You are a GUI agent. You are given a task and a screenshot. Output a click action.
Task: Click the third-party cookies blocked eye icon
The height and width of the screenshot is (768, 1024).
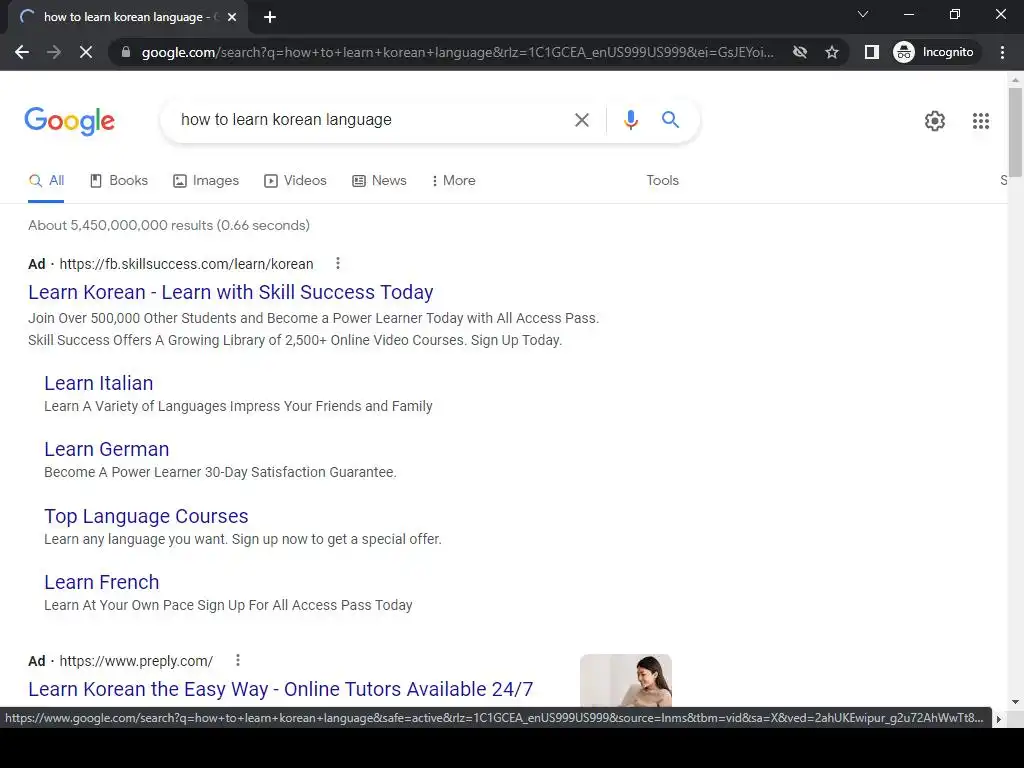coord(799,52)
